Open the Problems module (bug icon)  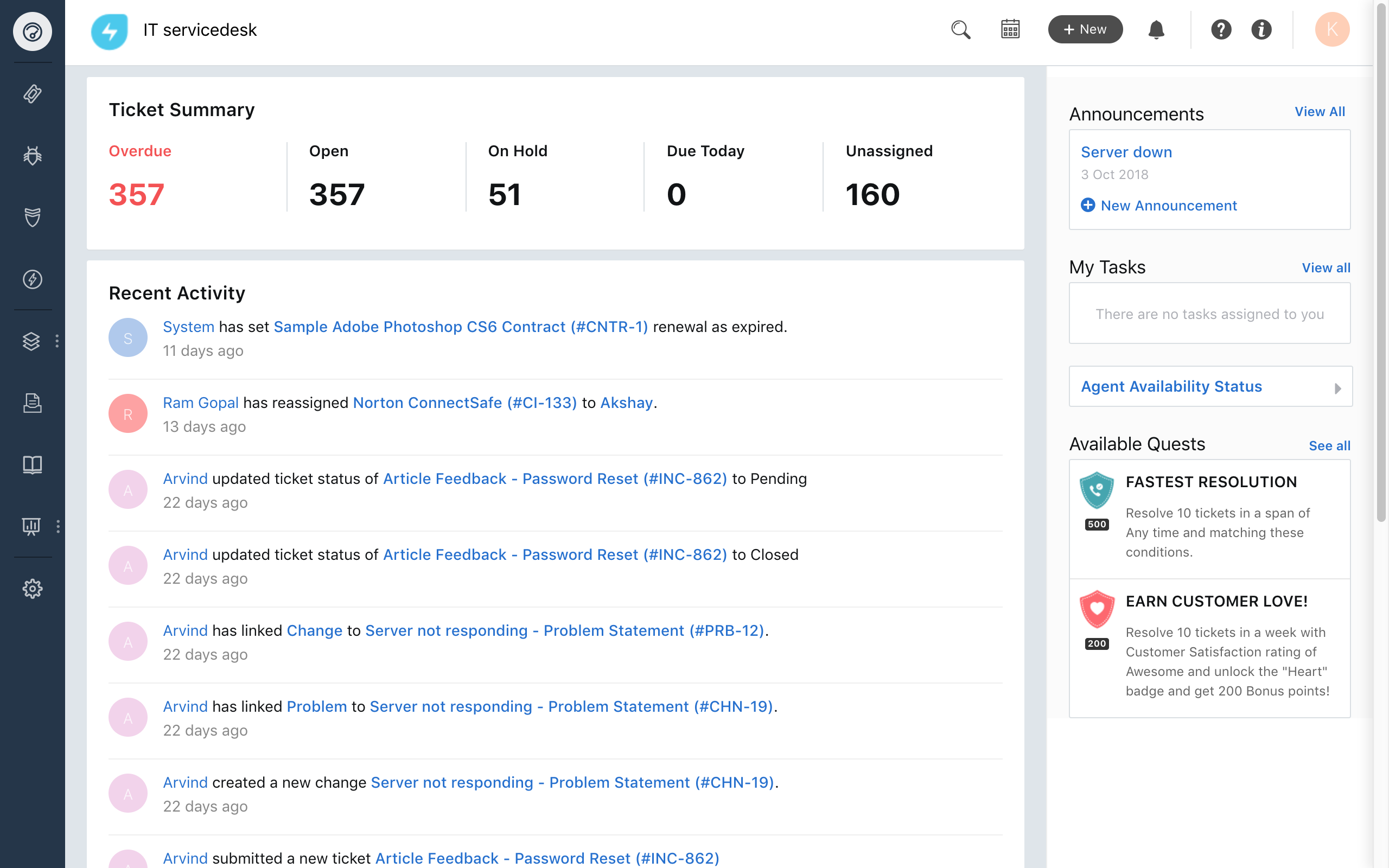click(32, 155)
